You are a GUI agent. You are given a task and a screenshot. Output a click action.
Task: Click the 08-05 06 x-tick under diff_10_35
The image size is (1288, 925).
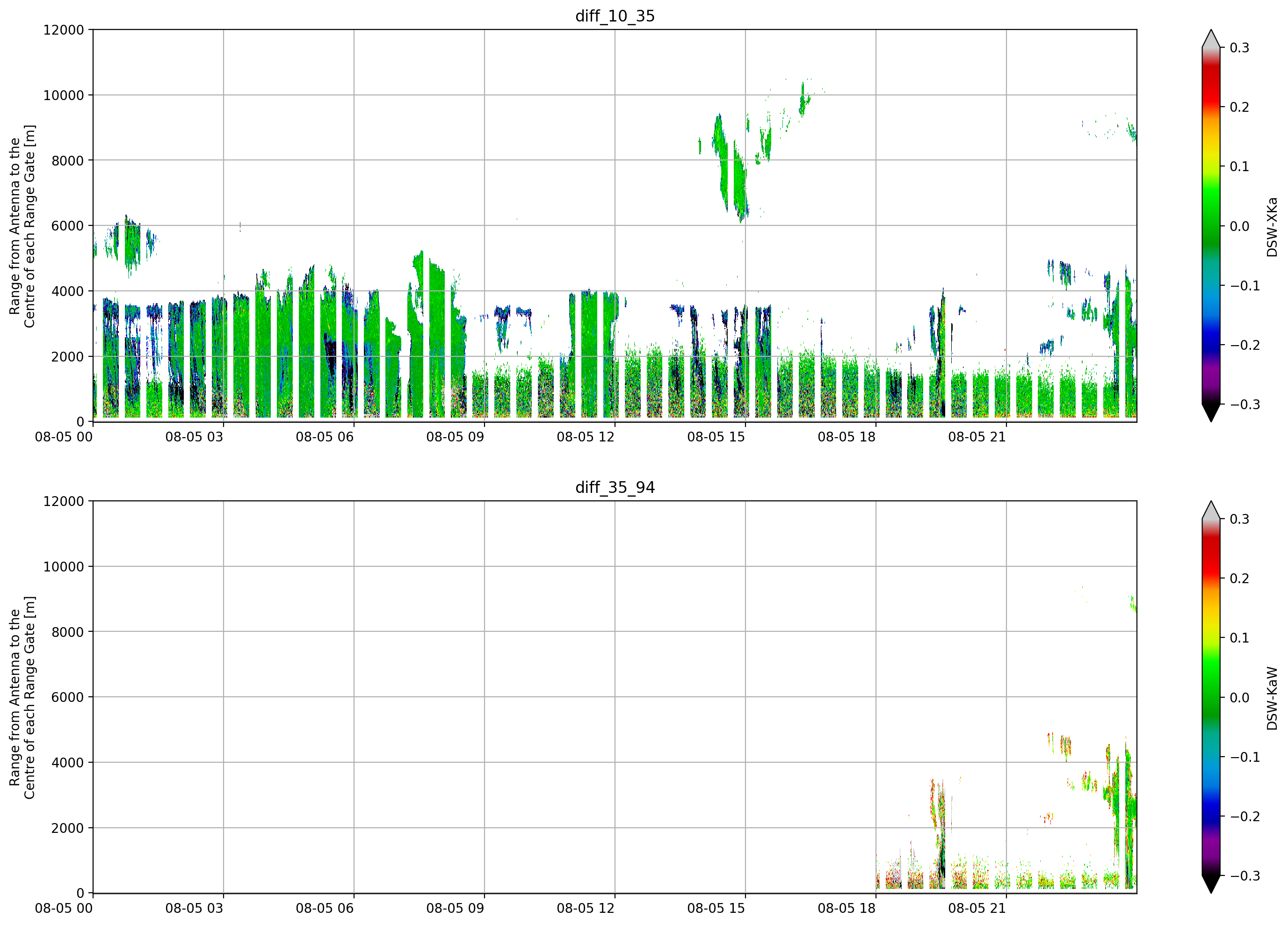click(325, 437)
